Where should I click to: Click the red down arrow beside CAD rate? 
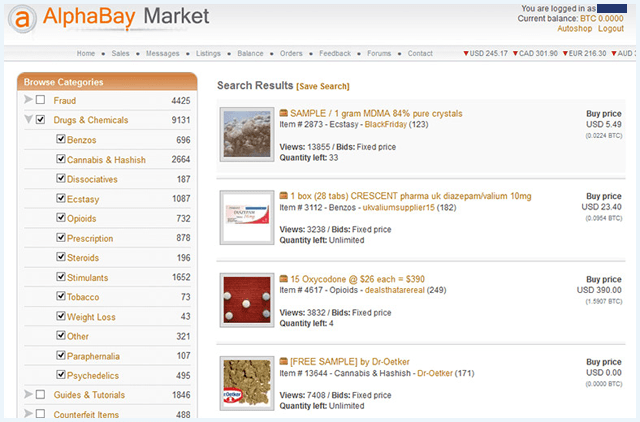point(515,53)
